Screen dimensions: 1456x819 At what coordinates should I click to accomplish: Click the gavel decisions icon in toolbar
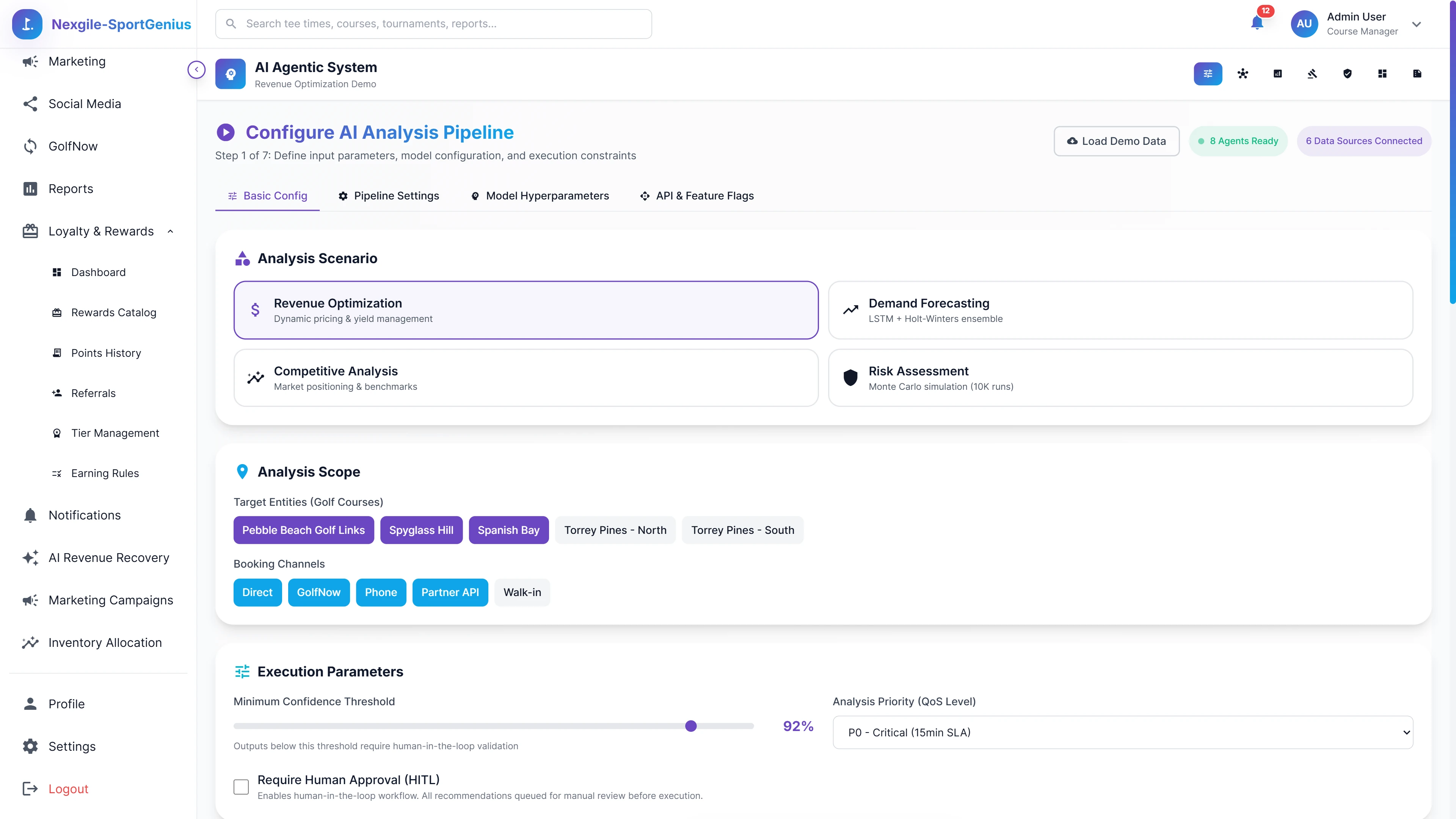[x=1312, y=74]
